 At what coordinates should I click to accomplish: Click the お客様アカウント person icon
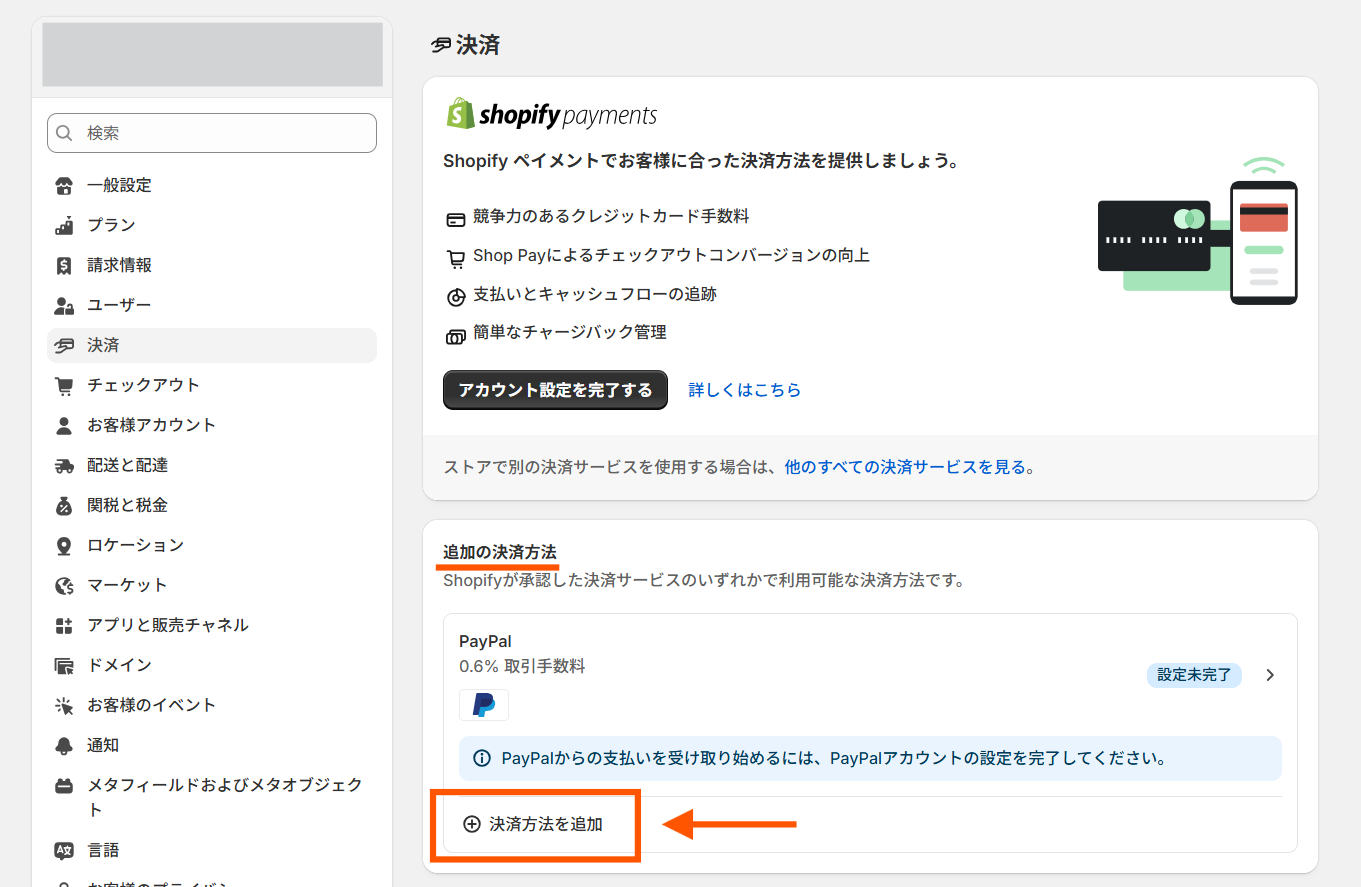pos(64,425)
